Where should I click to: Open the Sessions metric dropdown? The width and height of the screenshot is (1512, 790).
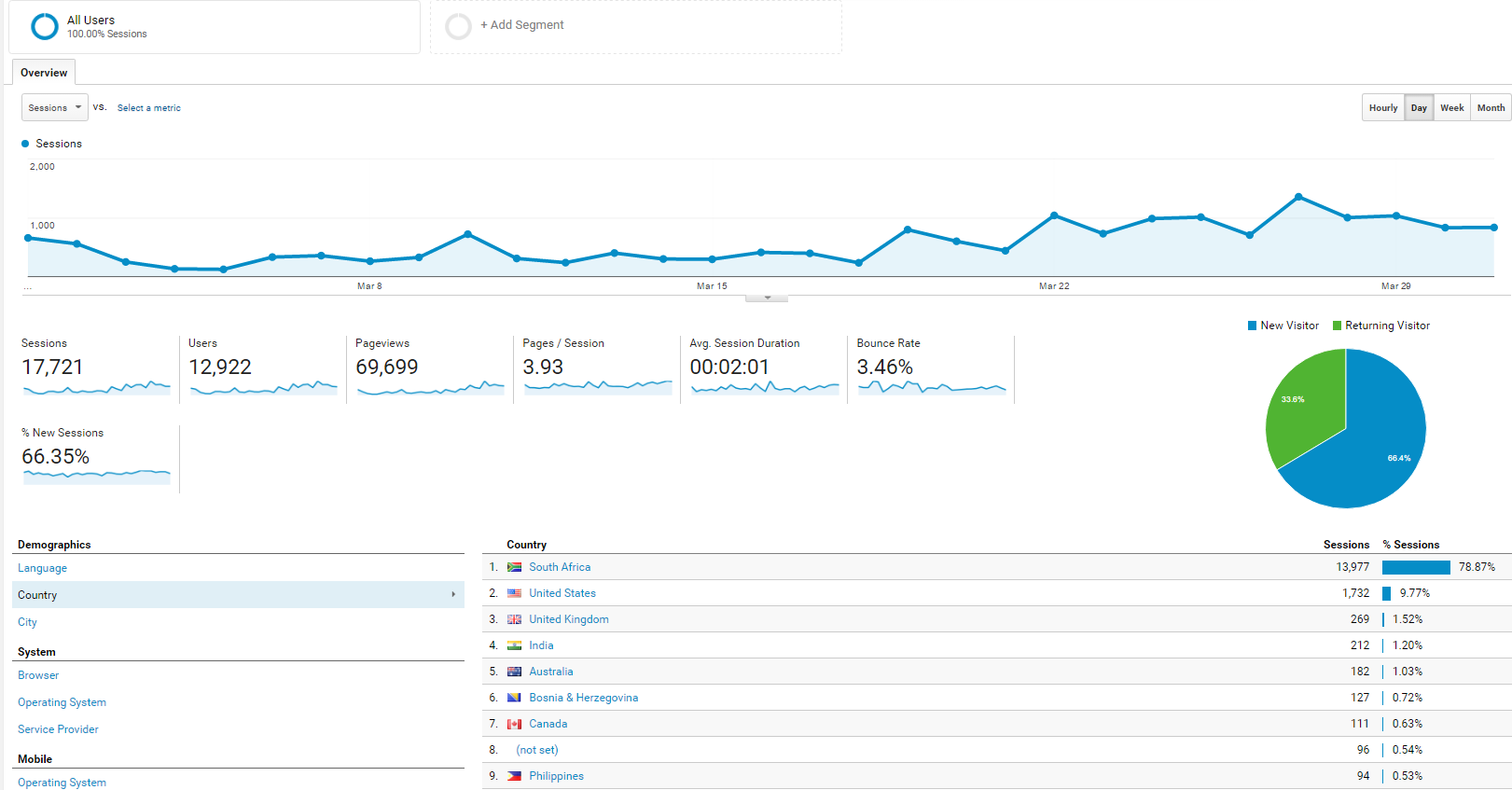(x=54, y=108)
